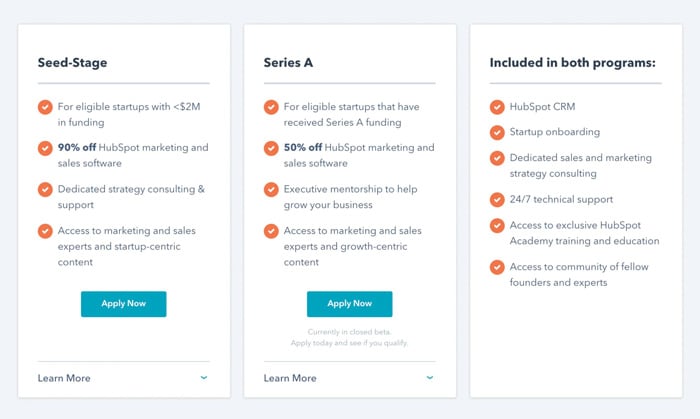Expand Seed-Stage Learn More chevron
This screenshot has width=700, height=419.
tap(204, 378)
